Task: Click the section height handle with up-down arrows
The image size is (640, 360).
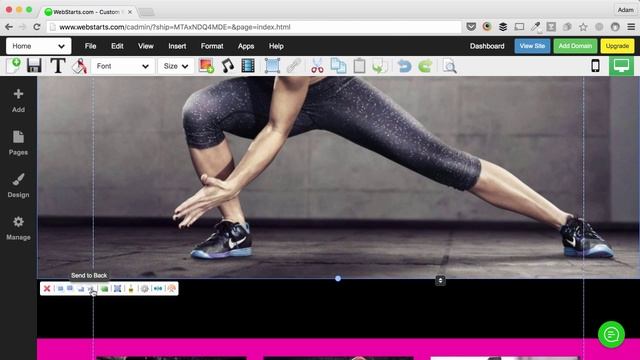Action: tap(440, 280)
